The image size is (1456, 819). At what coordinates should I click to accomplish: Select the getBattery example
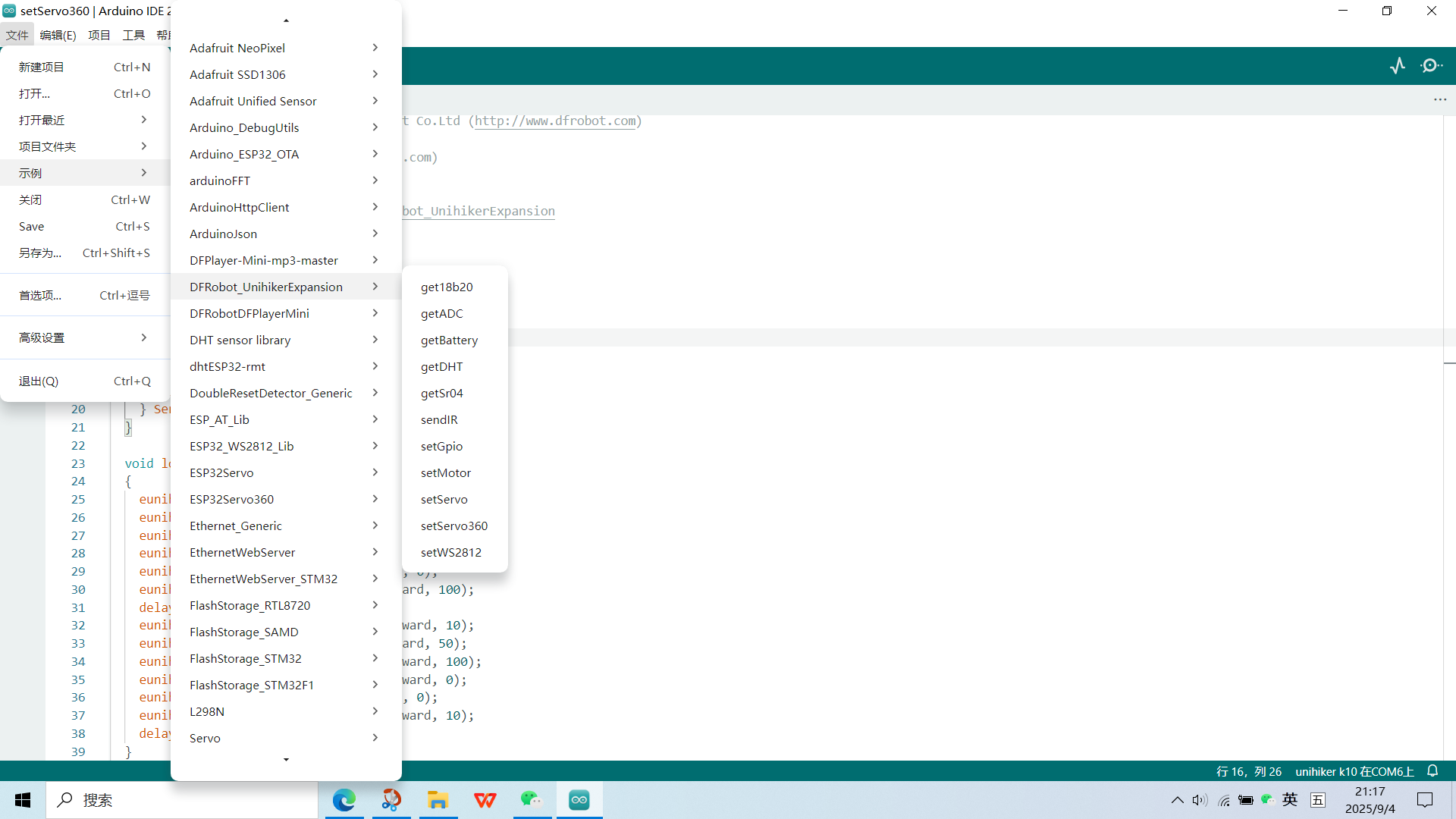[x=454, y=340]
